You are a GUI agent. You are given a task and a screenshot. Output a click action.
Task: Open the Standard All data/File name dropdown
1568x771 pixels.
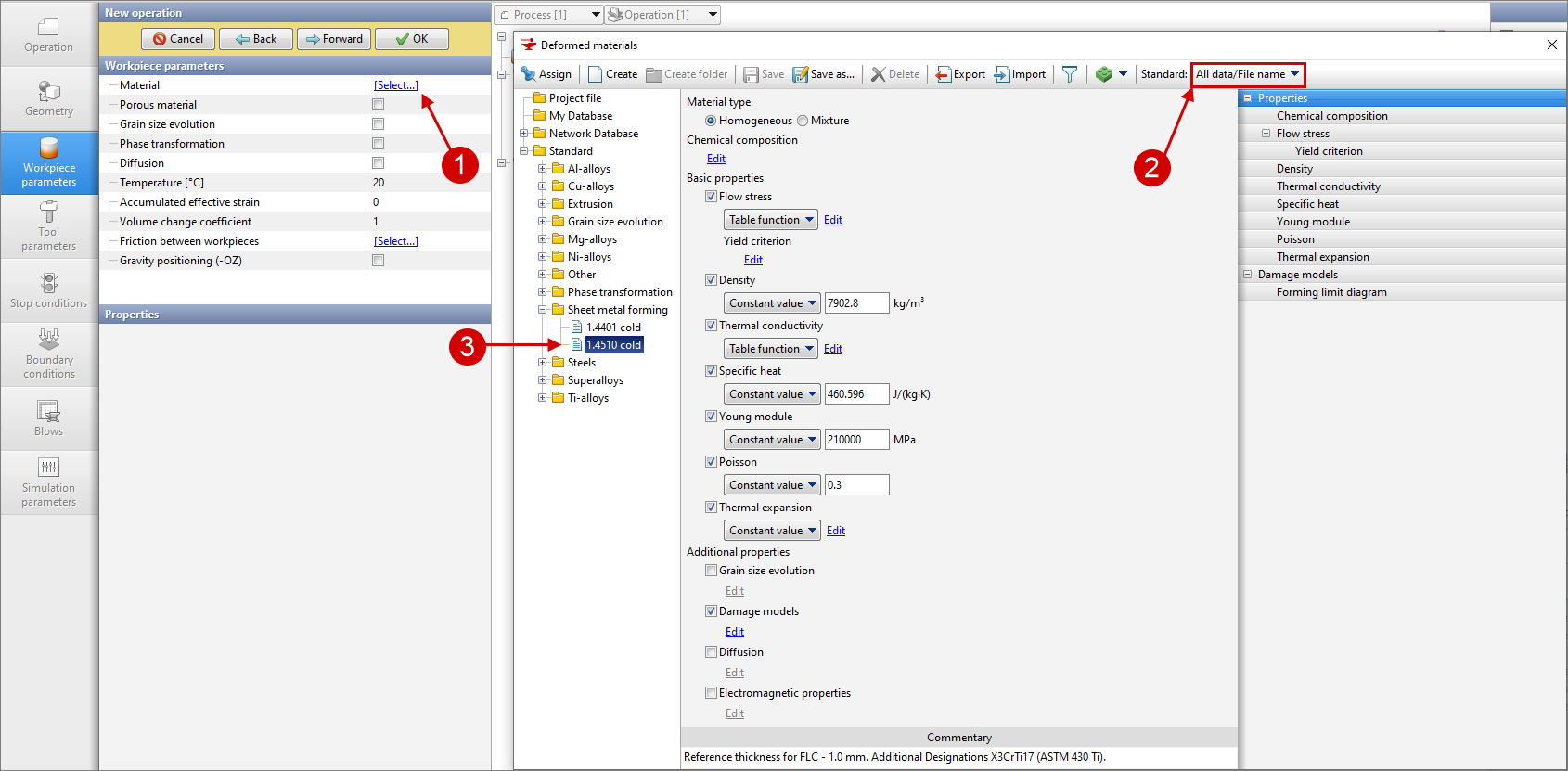tap(1248, 74)
